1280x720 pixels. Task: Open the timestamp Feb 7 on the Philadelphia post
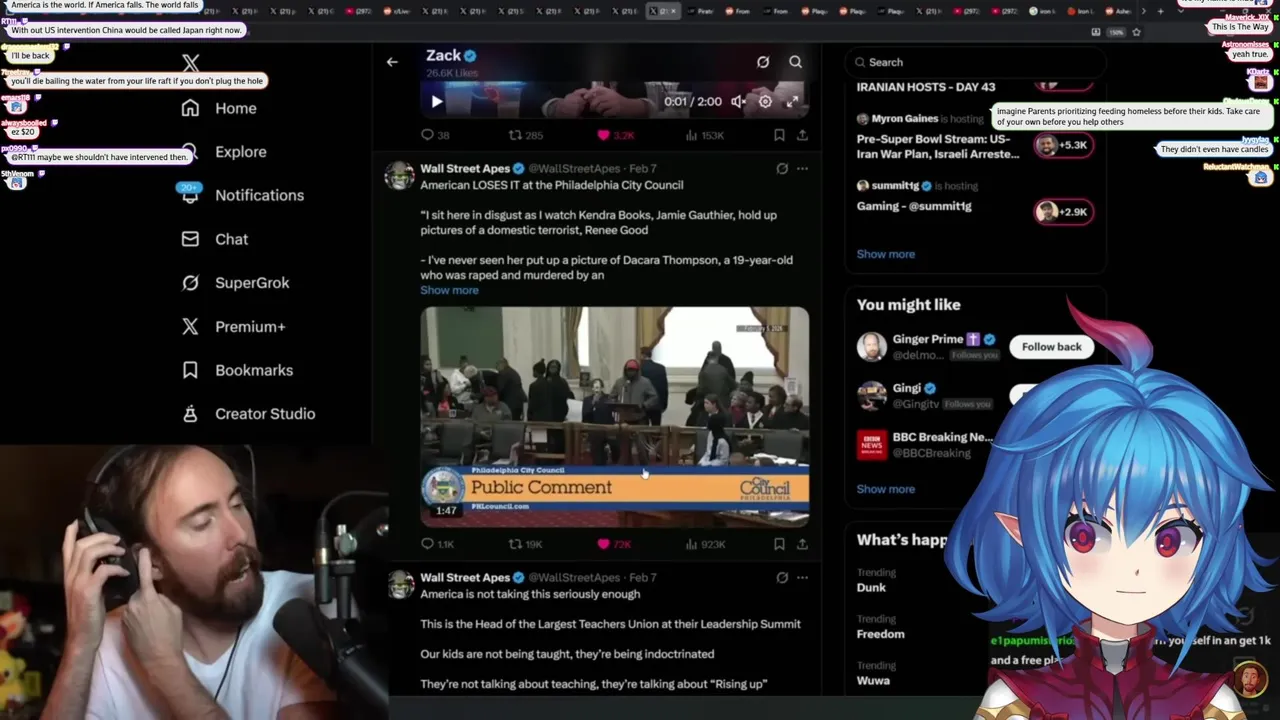(x=643, y=169)
